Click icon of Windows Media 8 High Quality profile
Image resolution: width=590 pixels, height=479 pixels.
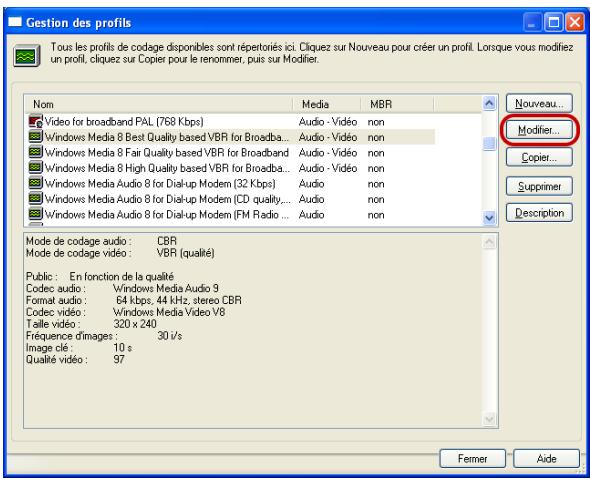[36, 167]
